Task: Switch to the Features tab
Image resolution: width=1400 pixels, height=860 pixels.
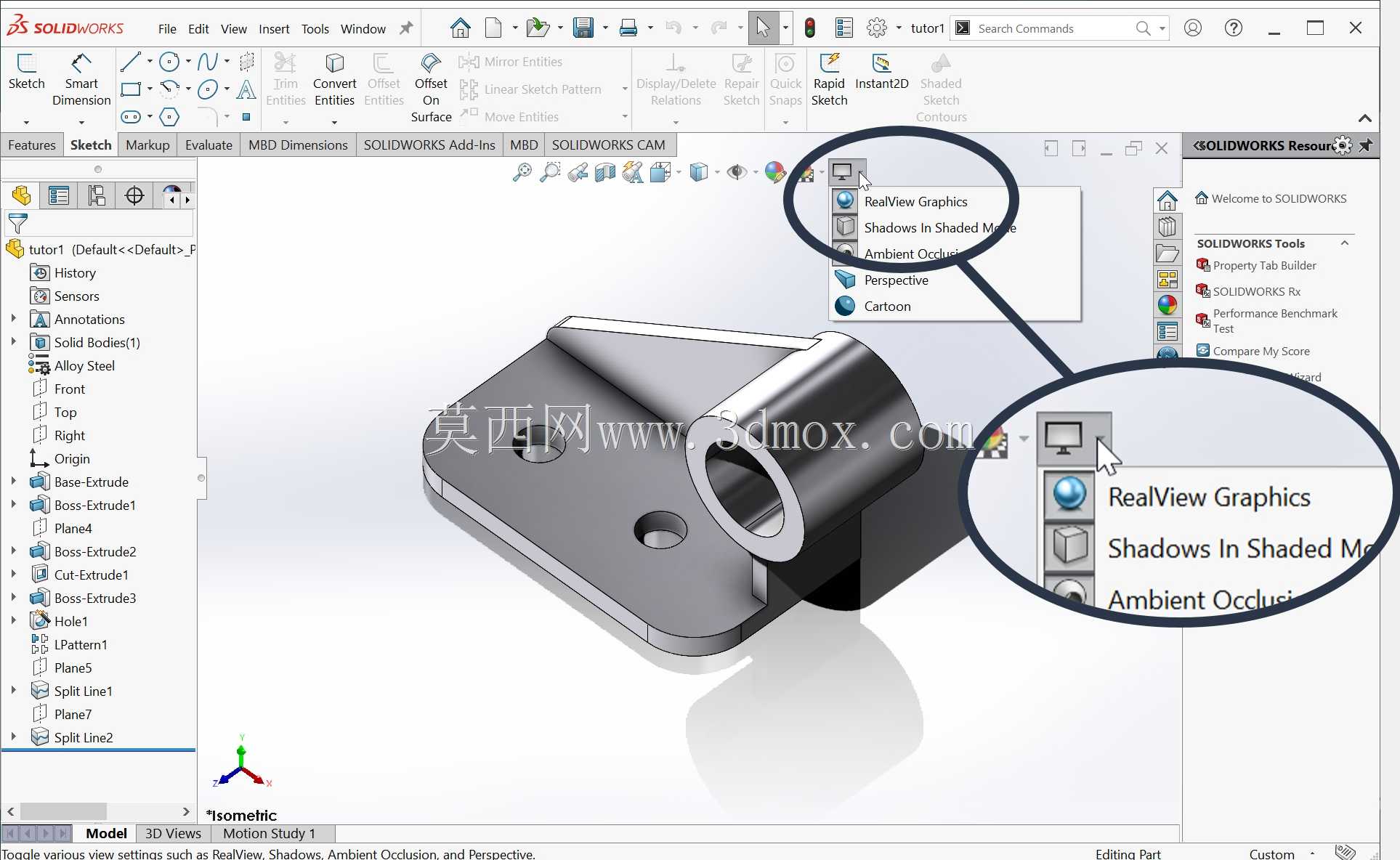Action: pyautogui.click(x=31, y=145)
